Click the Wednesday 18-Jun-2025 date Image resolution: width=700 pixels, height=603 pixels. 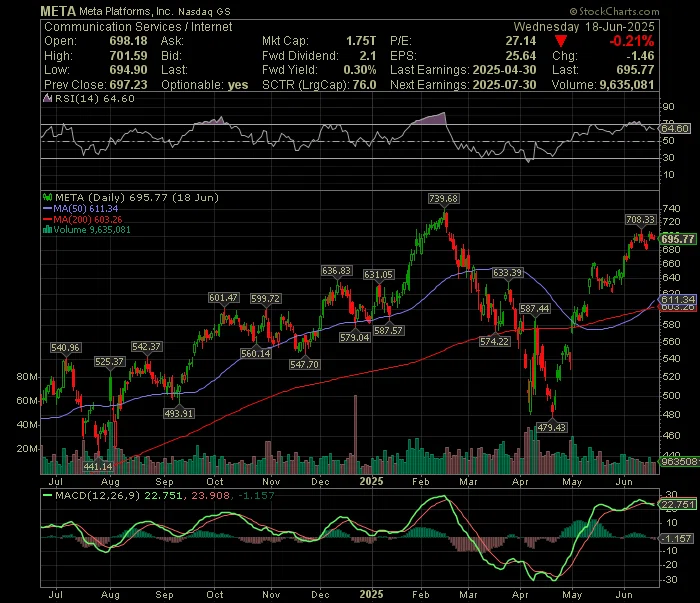[x=584, y=27]
